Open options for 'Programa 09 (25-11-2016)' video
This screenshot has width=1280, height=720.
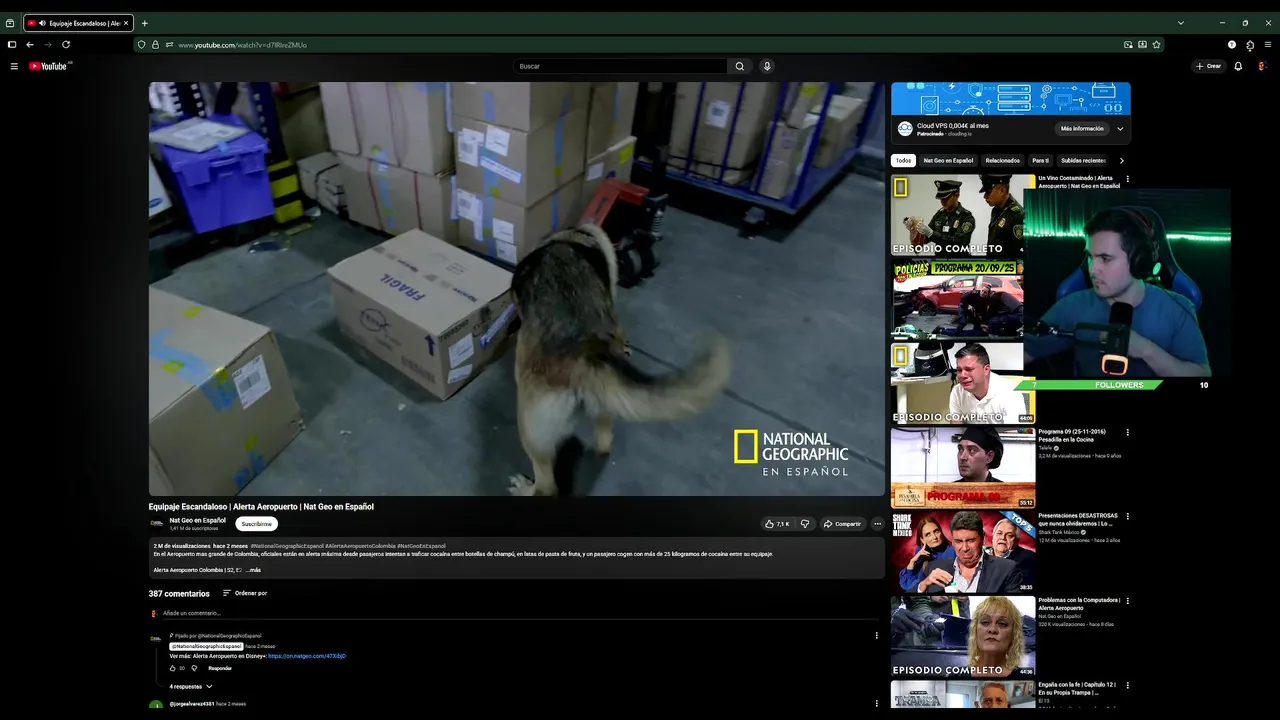click(1127, 432)
